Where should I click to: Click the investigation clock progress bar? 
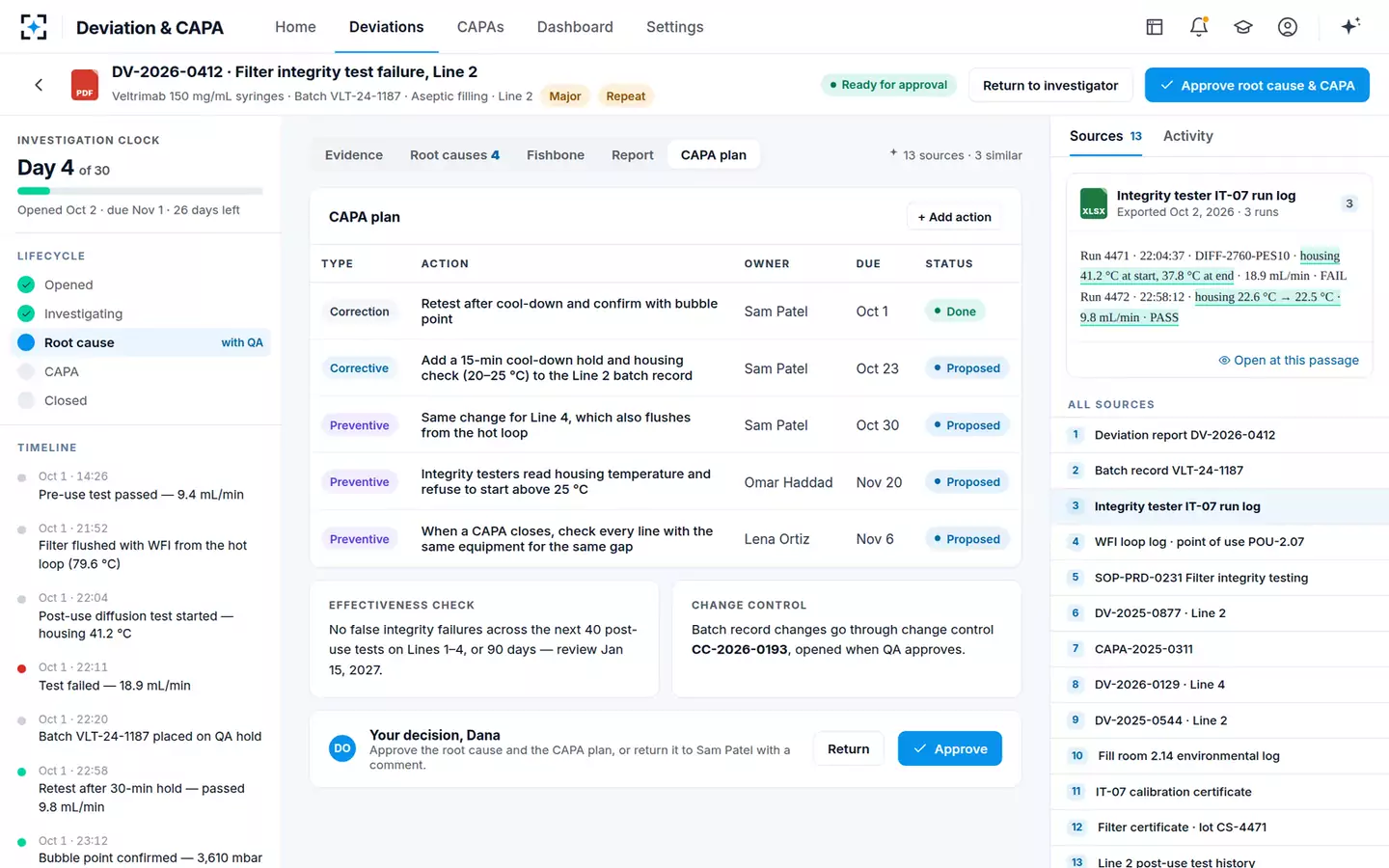[x=140, y=191]
